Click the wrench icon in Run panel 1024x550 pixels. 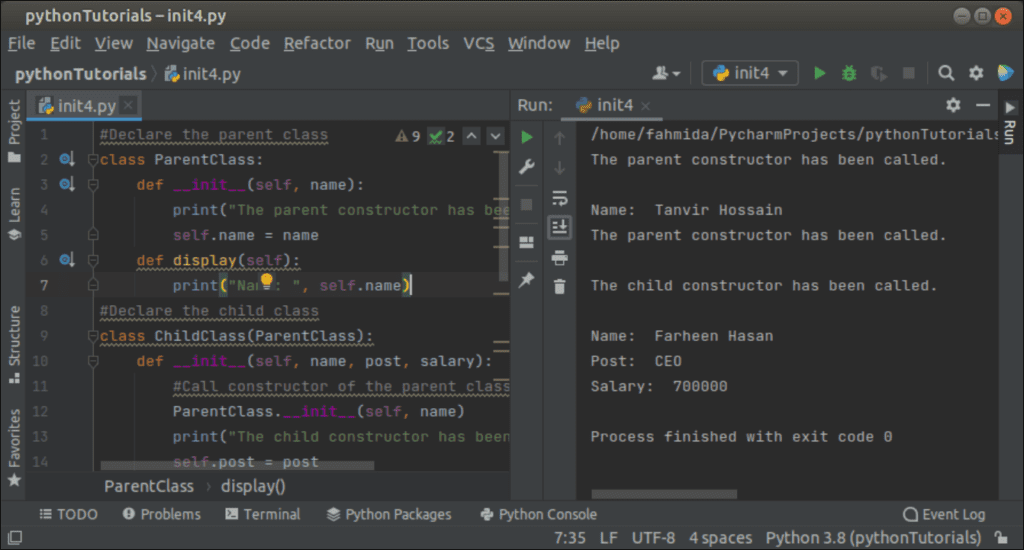click(x=527, y=167)
